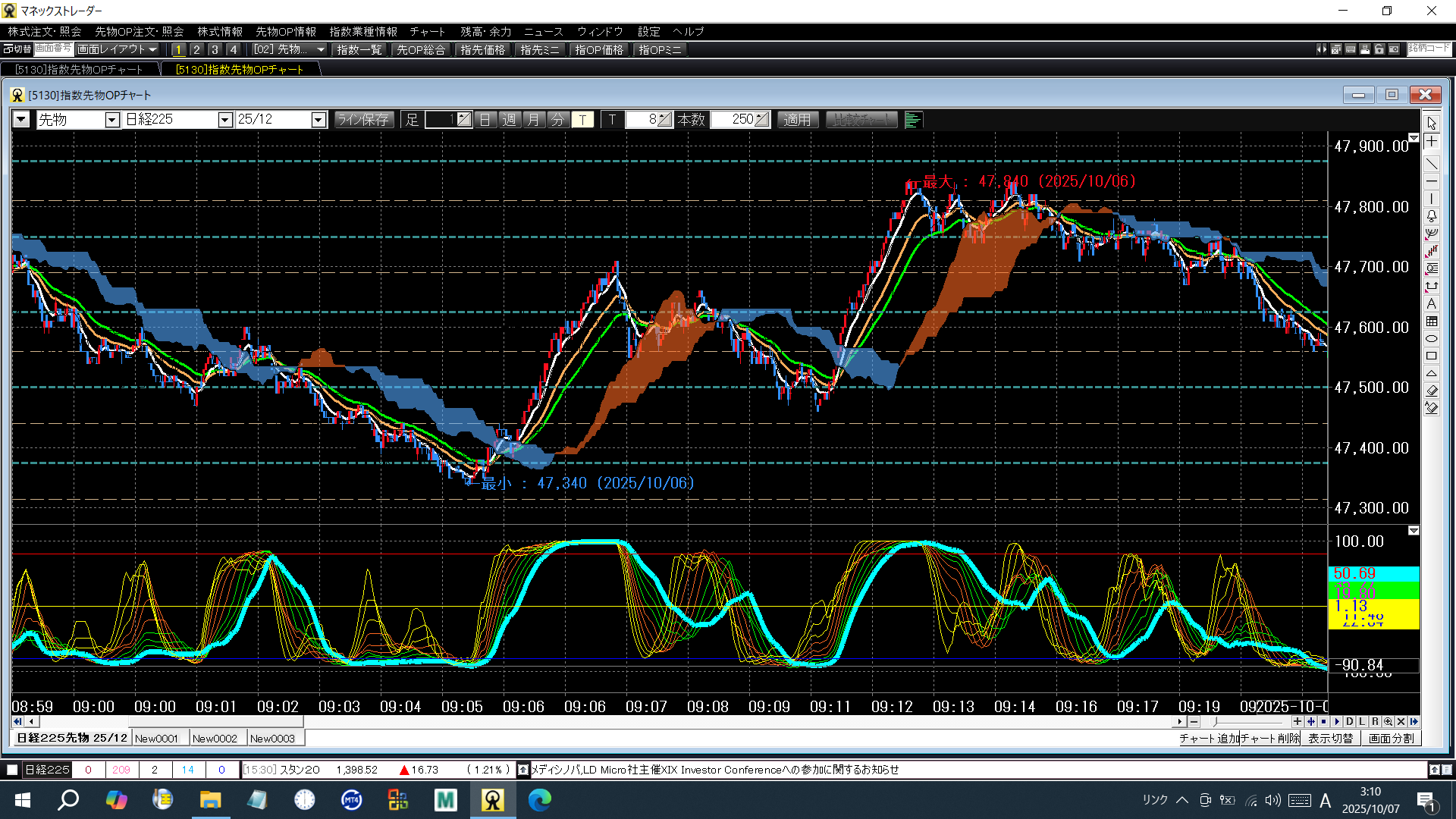Toggle the 日 daily timeframe button

(485, 120)
